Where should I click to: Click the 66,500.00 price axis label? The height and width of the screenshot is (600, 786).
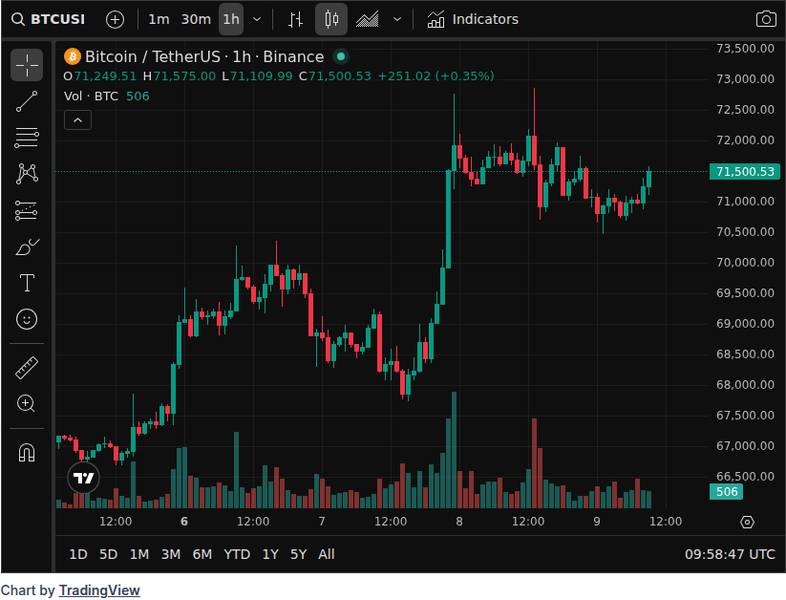point(745,476)
